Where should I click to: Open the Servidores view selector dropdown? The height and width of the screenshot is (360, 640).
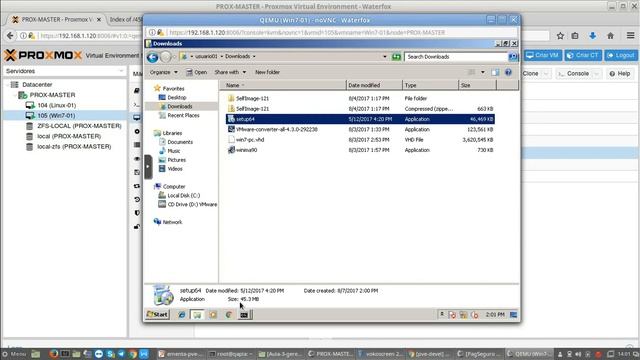click(x=64, y=71)
